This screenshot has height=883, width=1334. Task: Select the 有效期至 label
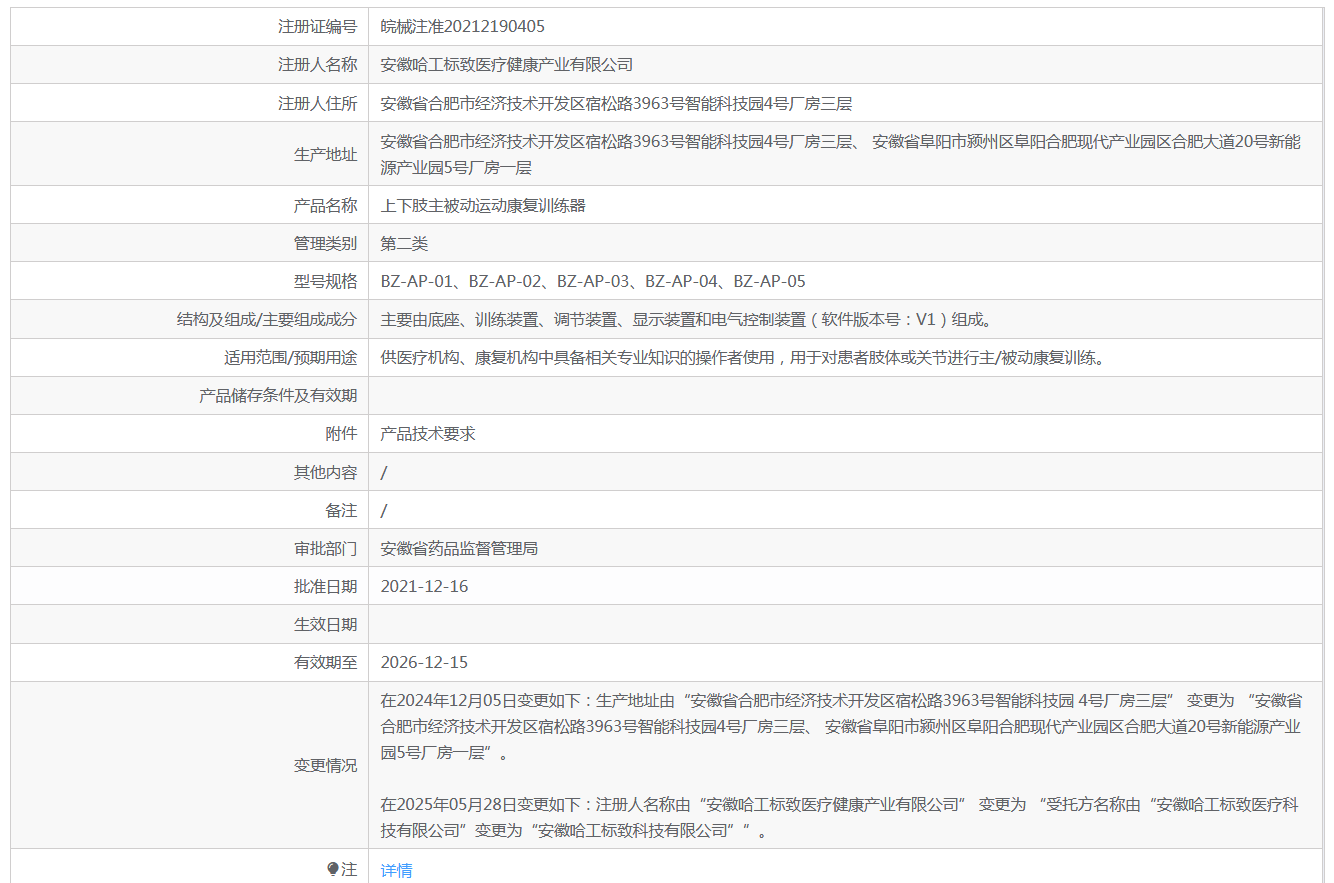325,662
